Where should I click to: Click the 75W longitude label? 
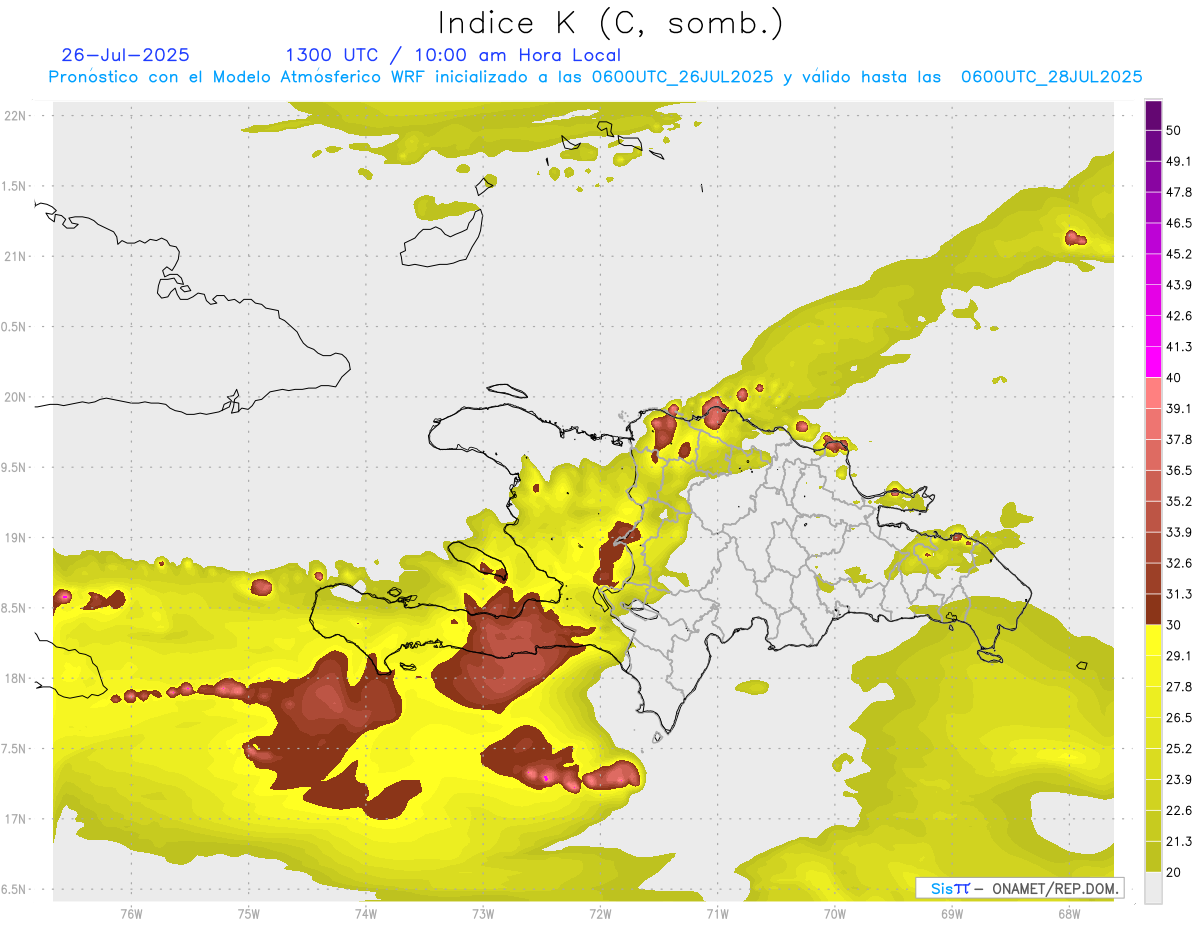(249, 914)
